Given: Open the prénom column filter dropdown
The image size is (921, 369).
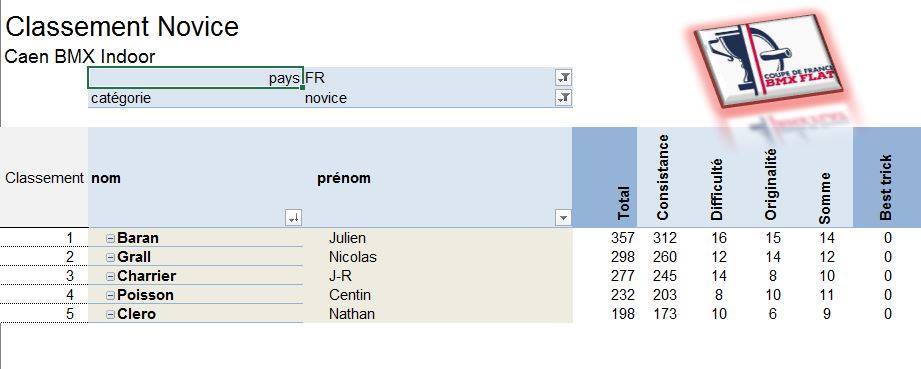Looking at the screenshot, I should (x=563, y=218).
